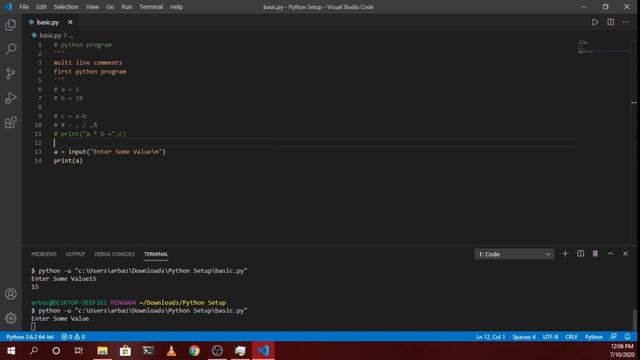Open VLC media player on taskbar
Screen dimensions: 640x360
pyautogui.click(x=171, y=351)
